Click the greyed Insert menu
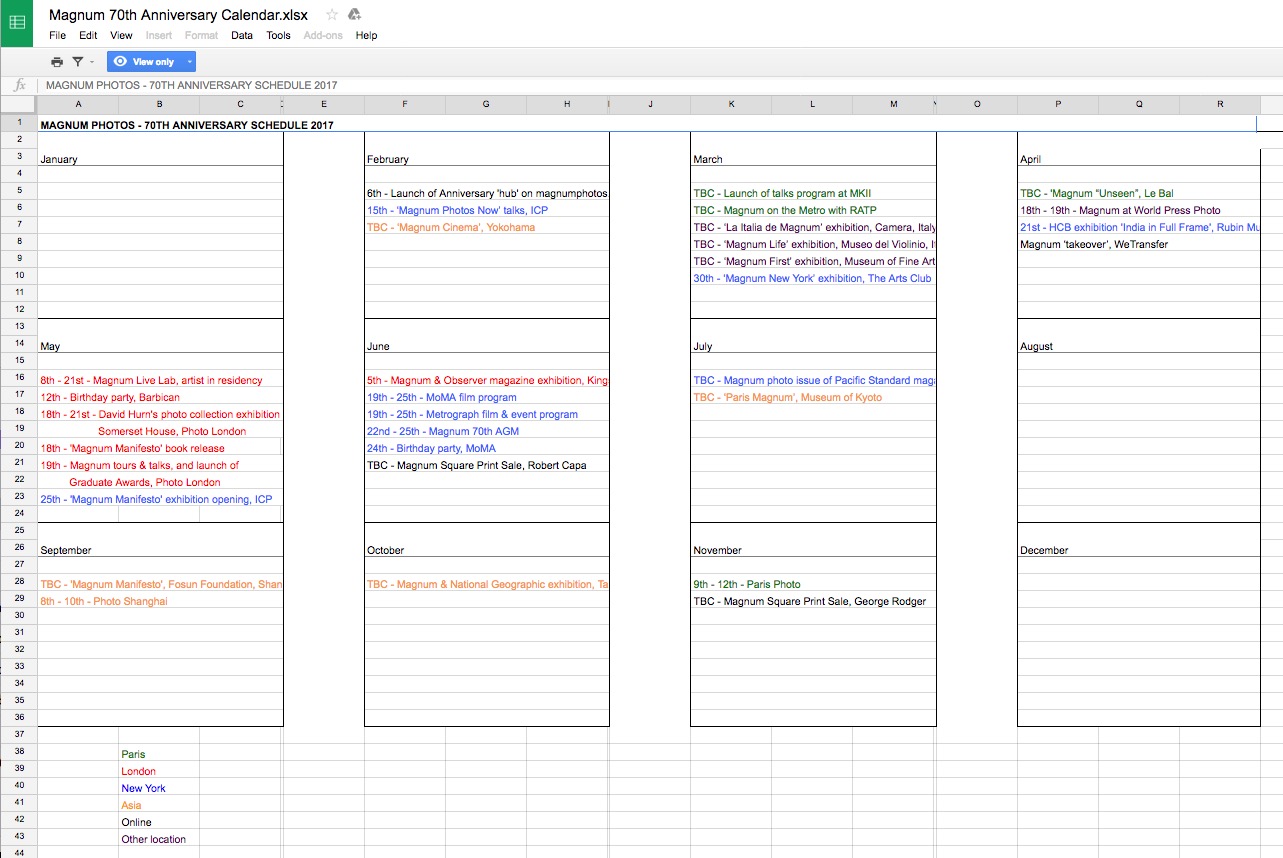 tap(159, 35)
